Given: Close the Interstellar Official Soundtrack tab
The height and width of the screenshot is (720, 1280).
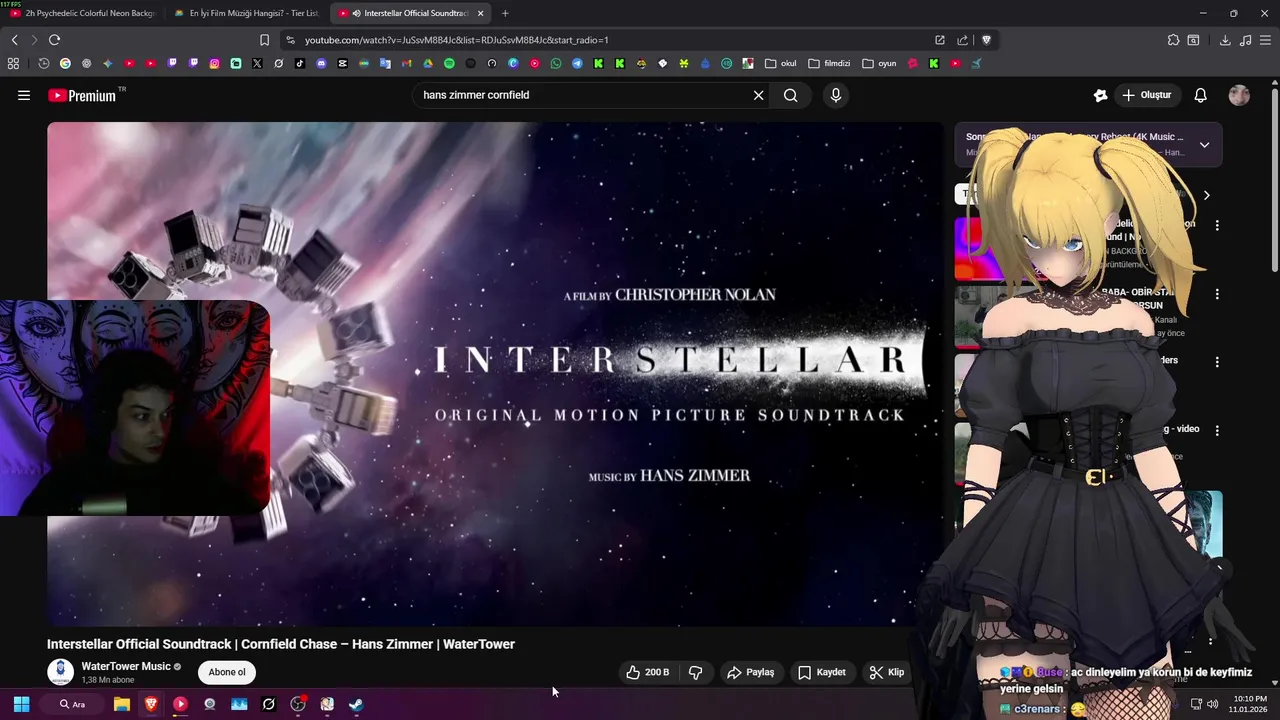Looking at the screenshot, I should click(x=481, y=13).
